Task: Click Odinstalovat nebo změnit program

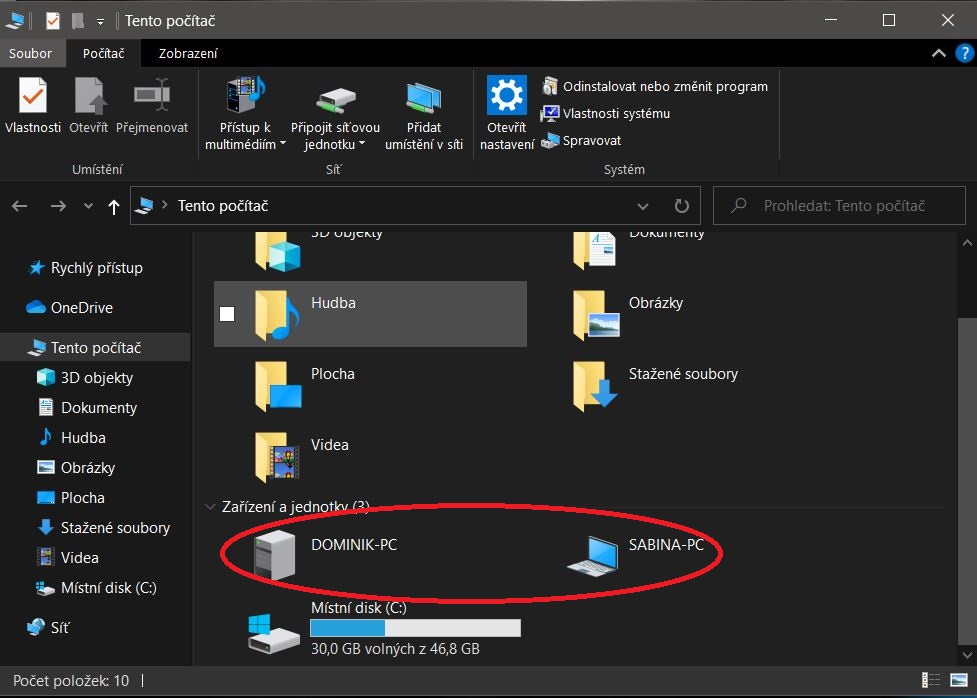Action: click(x=654, y=86)
